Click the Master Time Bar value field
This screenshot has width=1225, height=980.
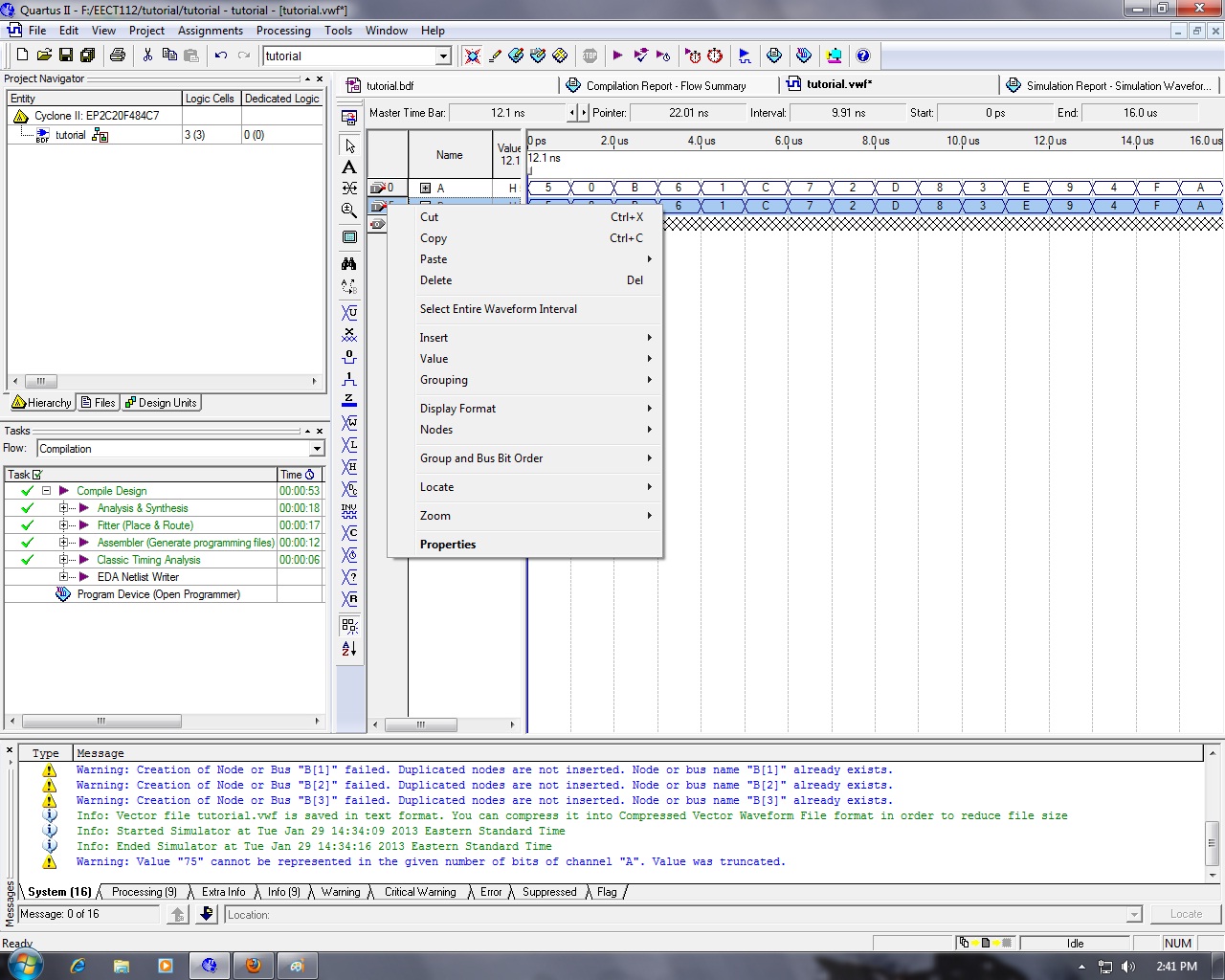[x=507, y=113]
